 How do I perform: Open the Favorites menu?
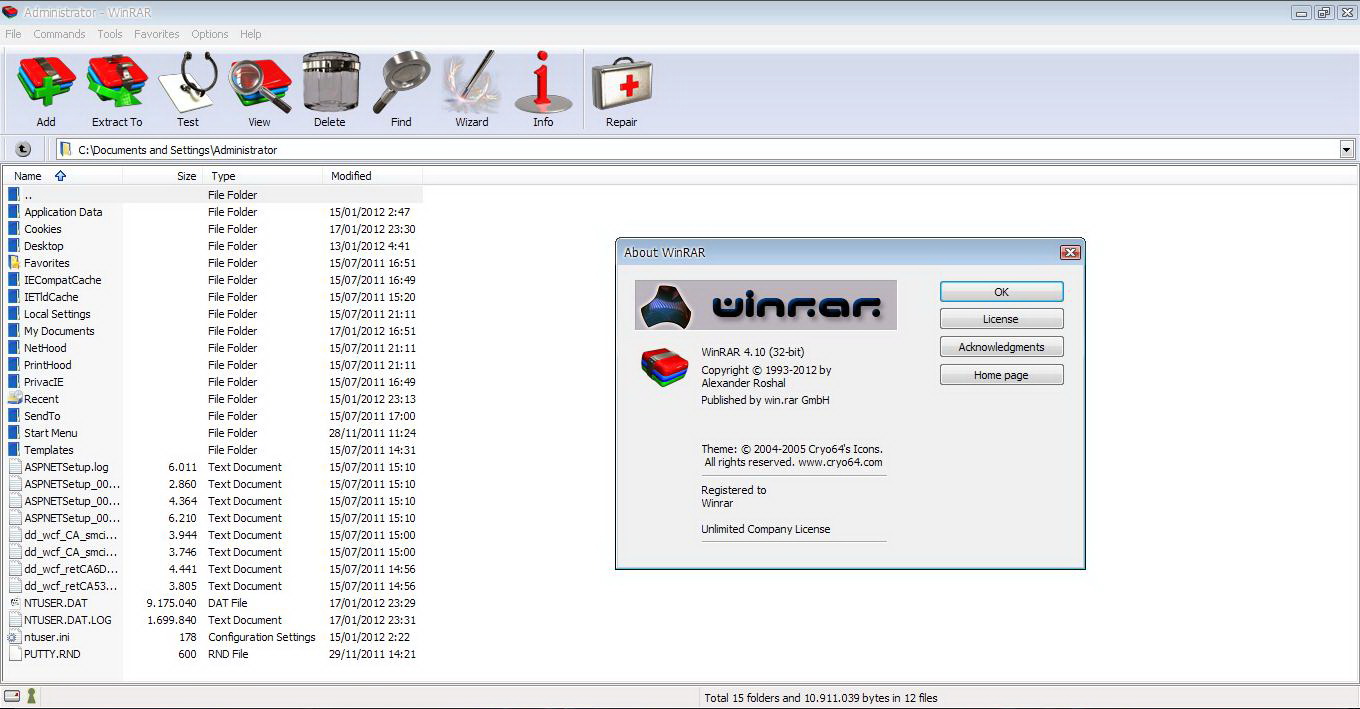pyautogui.click(x=156, y=33)
